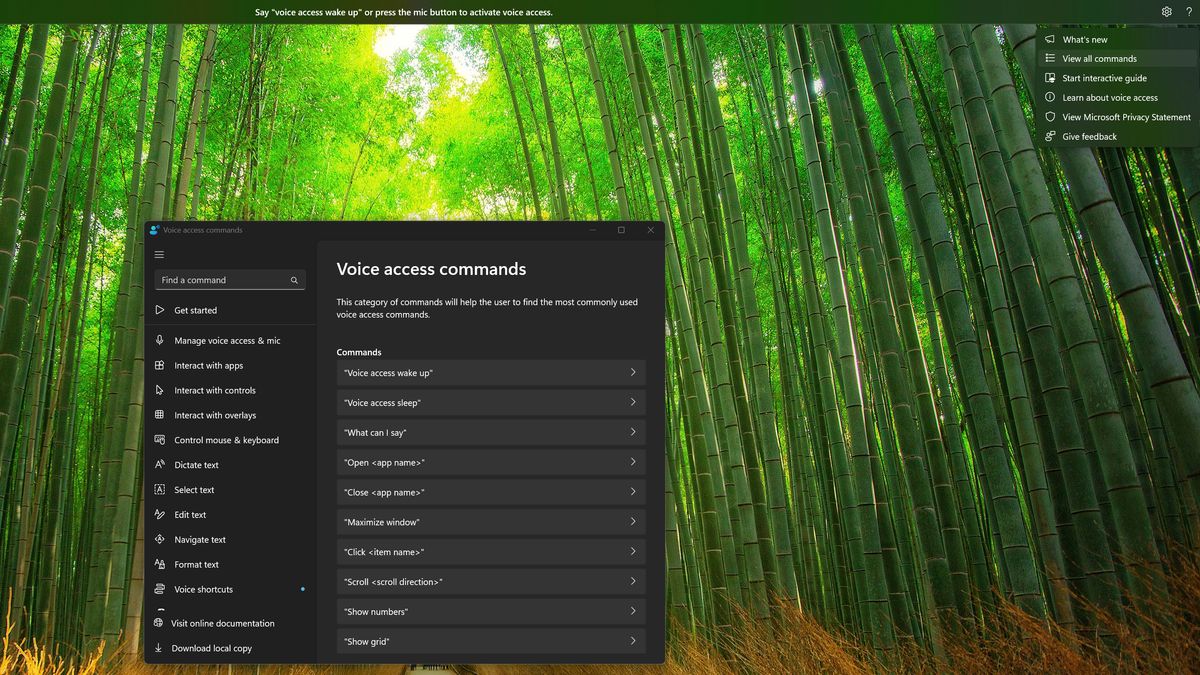Select the Dictate text category icon
The width and height of the screenshot is (1200, 675).
[x=160, y=464]
